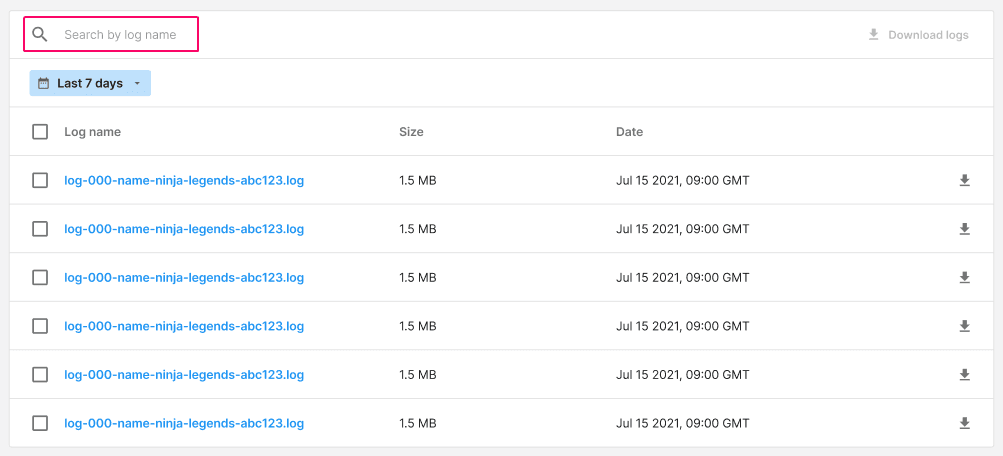This screenshot has height=456, width=1003.
Task: Click the dropdown arrow beside Last 7 days
Action: (x=137, y=84)
